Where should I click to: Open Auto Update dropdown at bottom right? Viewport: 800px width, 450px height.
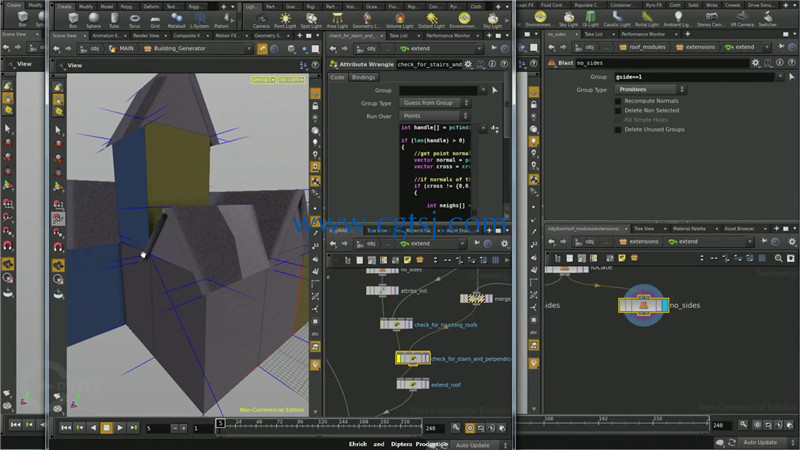click(767, 442)
